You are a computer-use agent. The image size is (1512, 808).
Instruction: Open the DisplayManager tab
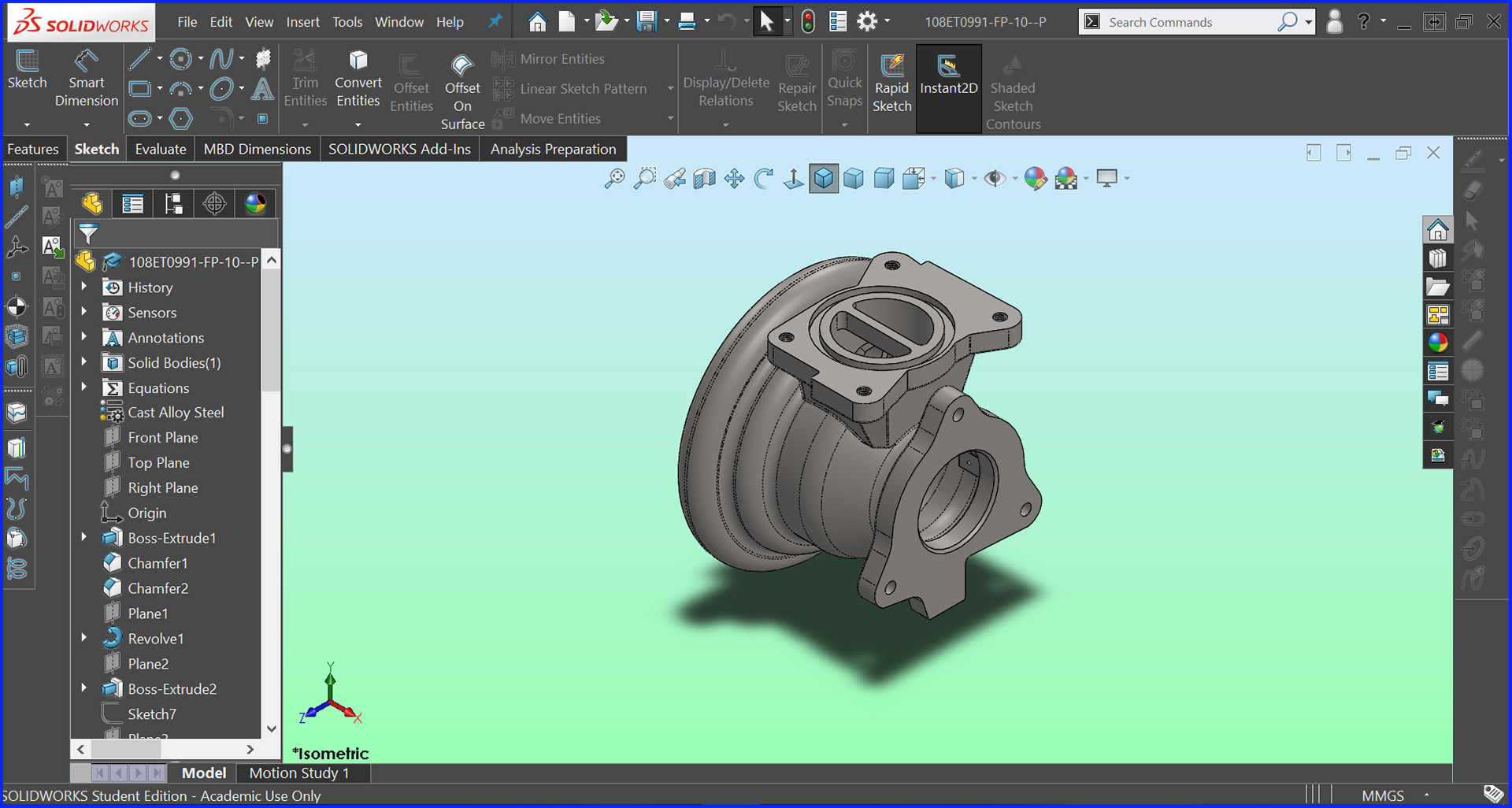click(x=256, y=204)
